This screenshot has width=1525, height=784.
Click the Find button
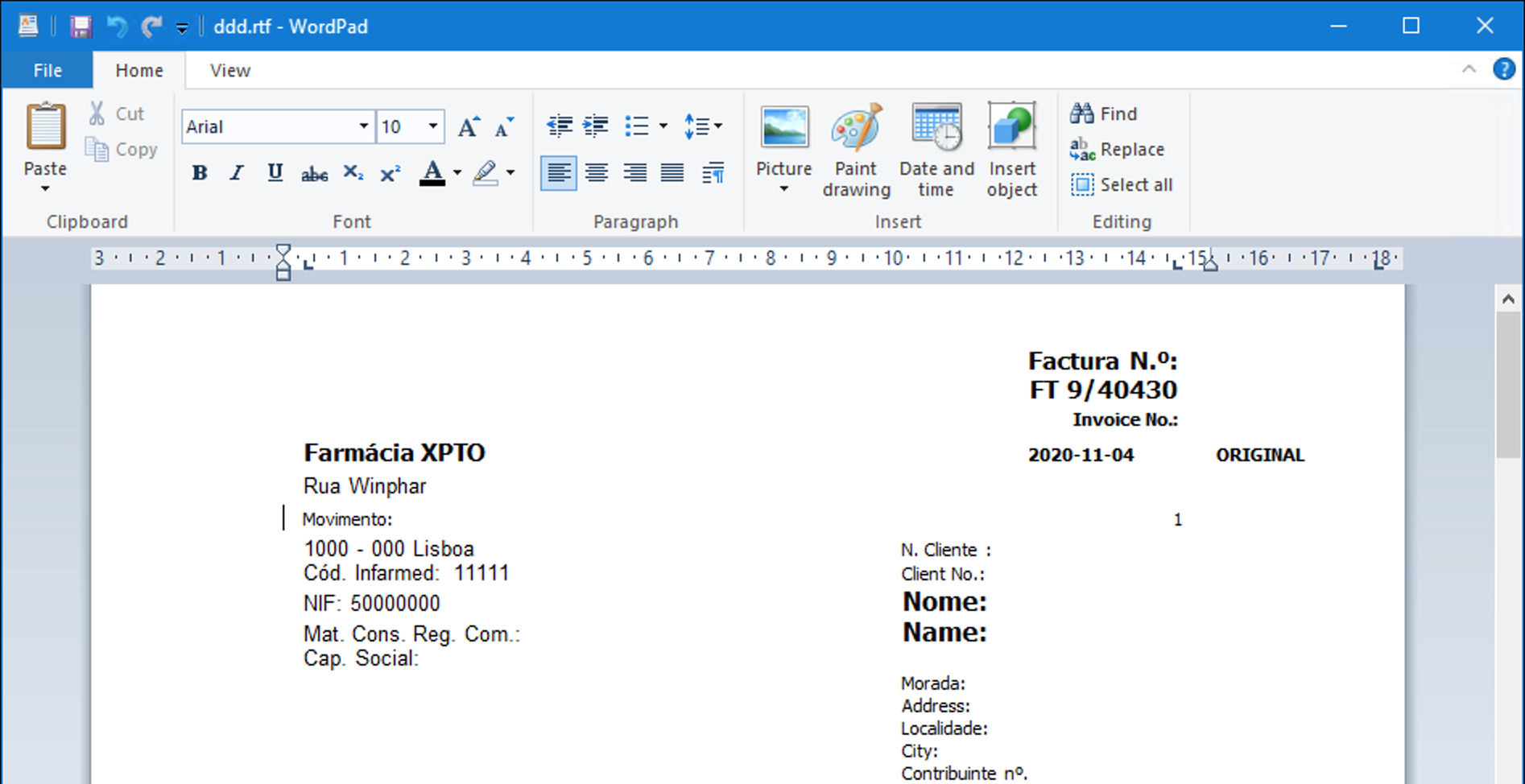(1104, 113)
